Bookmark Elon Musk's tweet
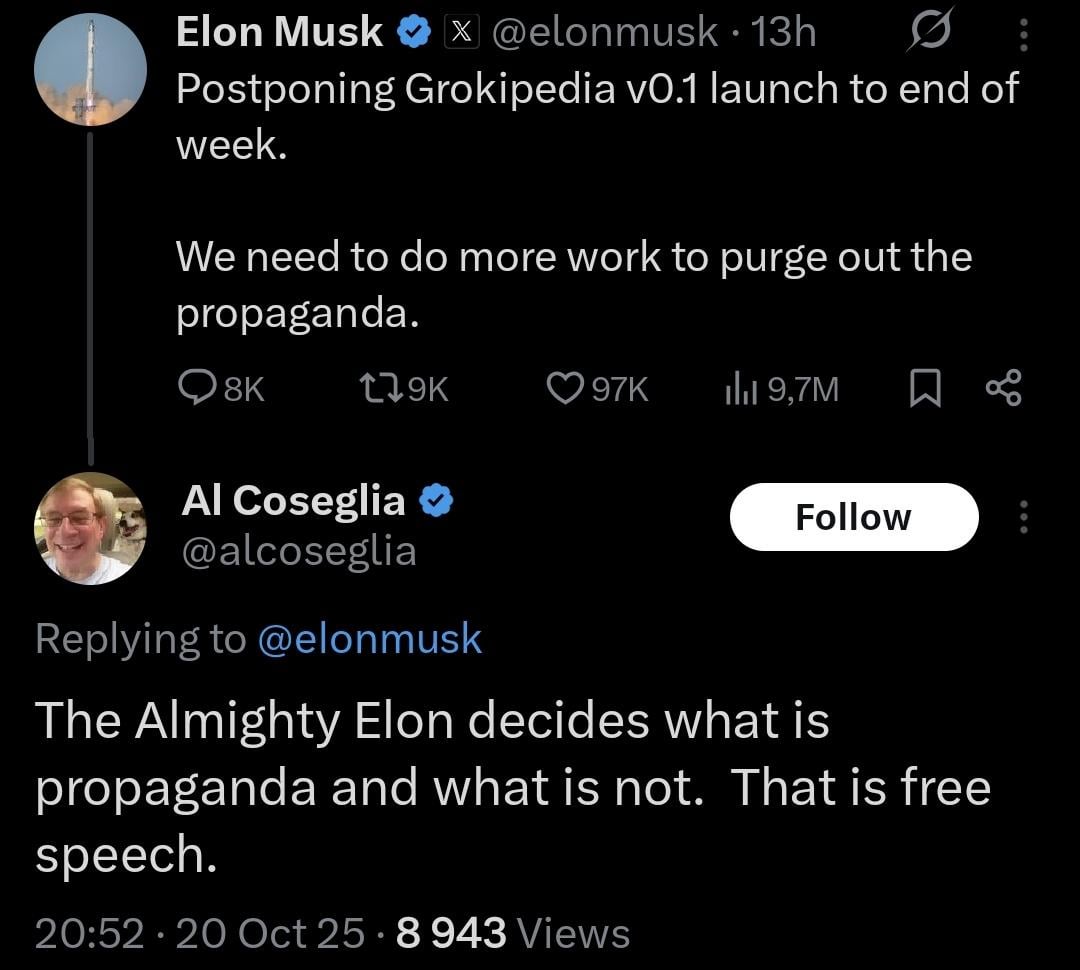Screen dimensions: 1080x970 tap(925, 387)
